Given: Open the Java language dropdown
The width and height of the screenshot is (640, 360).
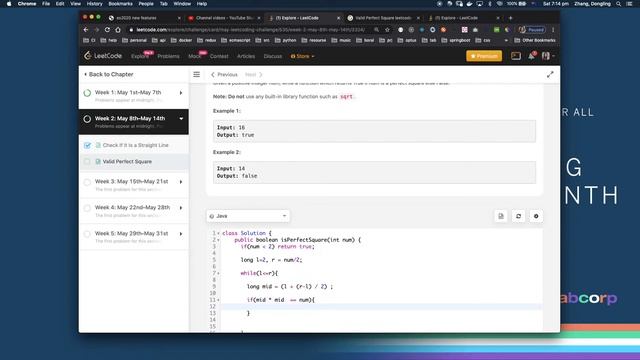Looking at the screenshot, I should (x=248, y=216).
